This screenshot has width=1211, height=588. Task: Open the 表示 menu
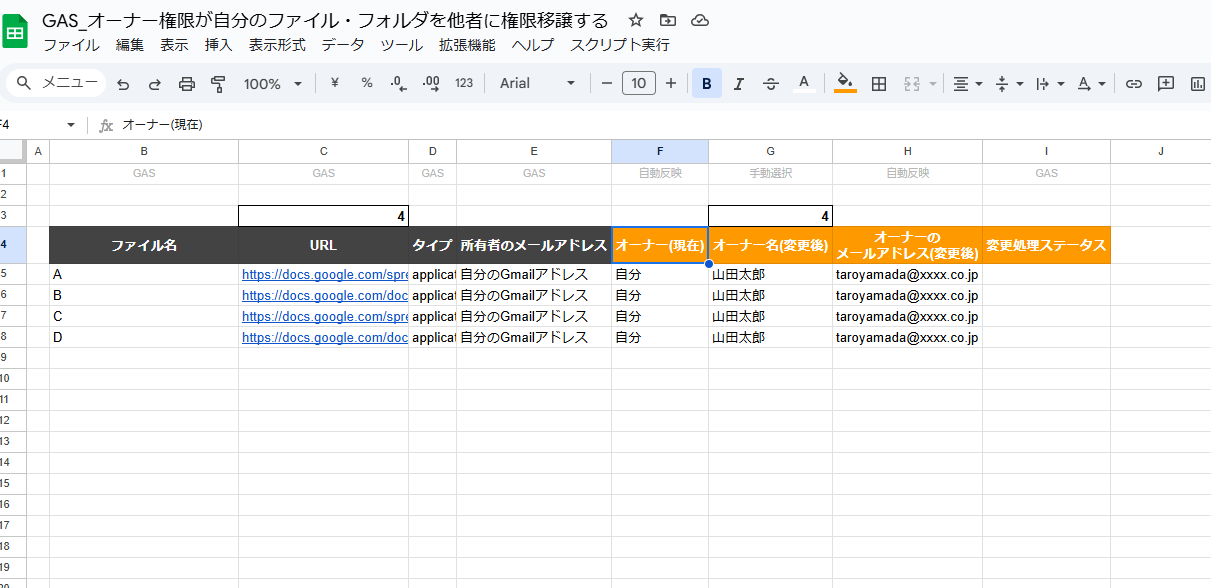click(x=174, y=45)
